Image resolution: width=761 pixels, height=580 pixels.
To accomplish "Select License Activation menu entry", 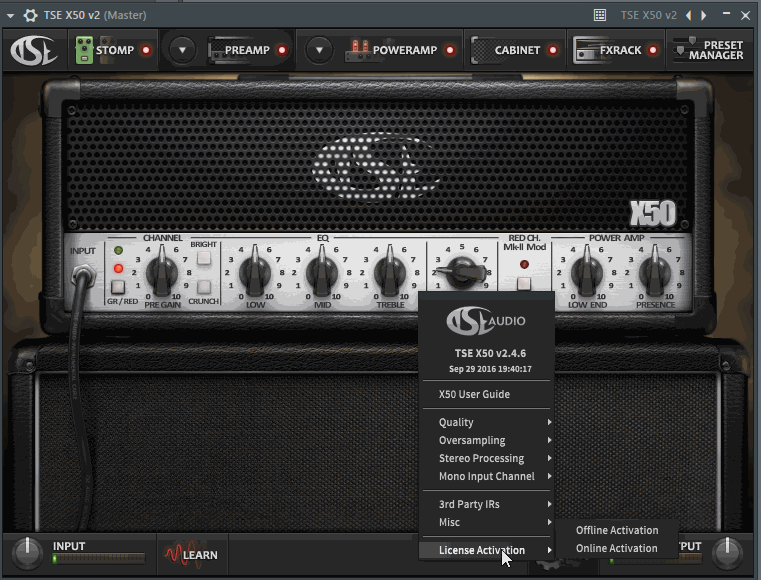I will pyautogui.click(x=486, y=550).
